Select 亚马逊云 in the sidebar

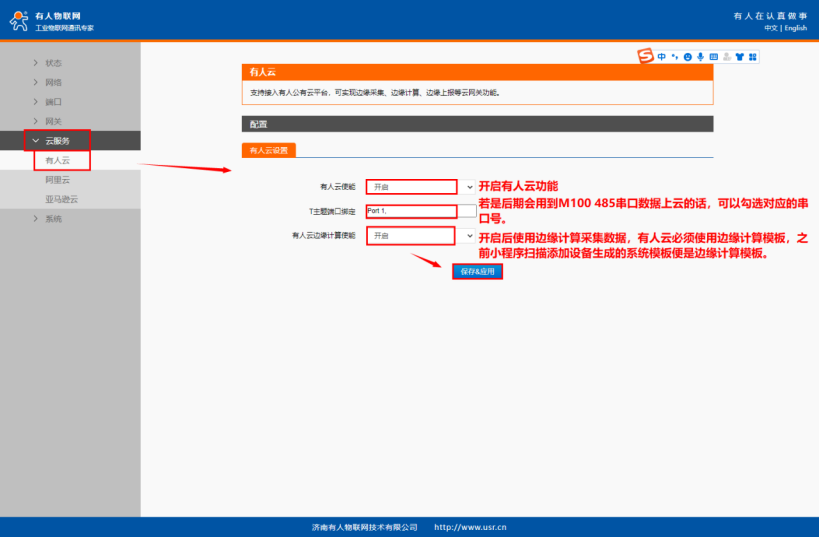pyautogui.click(x=62, y=199)
